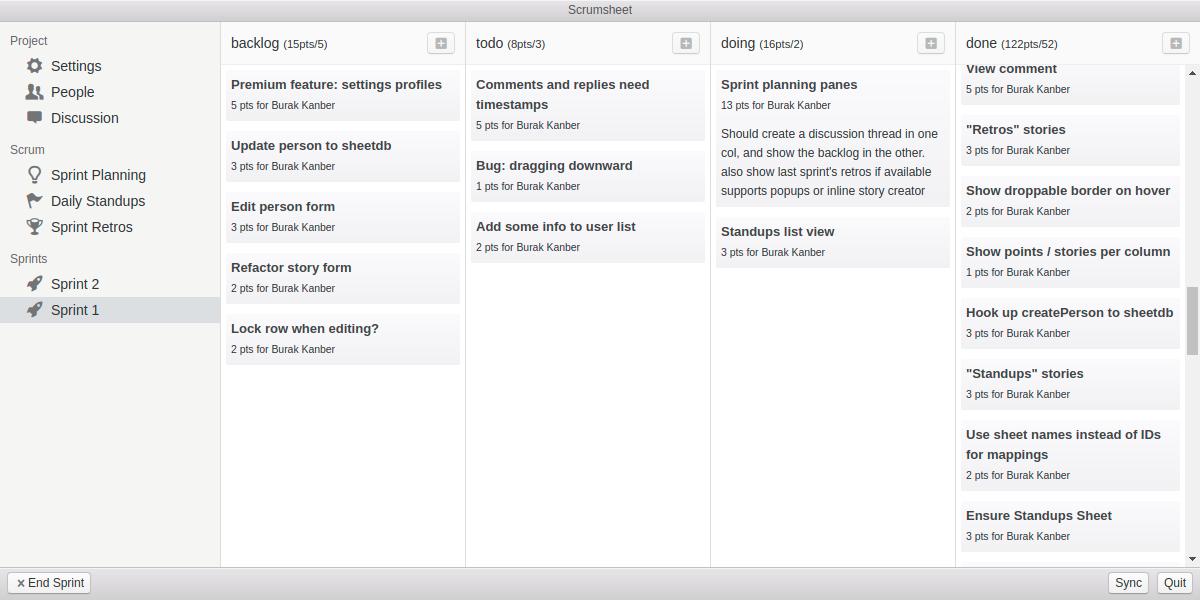
Task: Select Sprint 2 in the sidebar
Action: point(74,283)
